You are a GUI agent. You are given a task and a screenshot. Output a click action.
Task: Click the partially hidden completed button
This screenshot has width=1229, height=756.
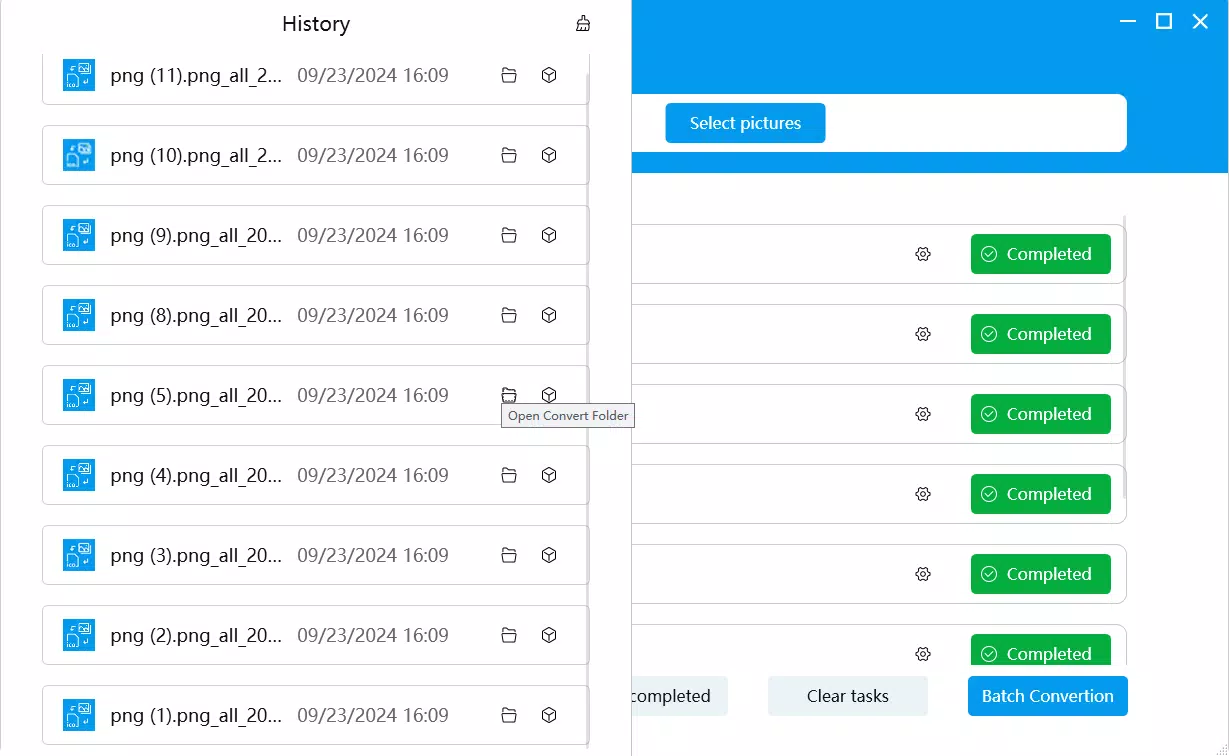click(680, 696)
